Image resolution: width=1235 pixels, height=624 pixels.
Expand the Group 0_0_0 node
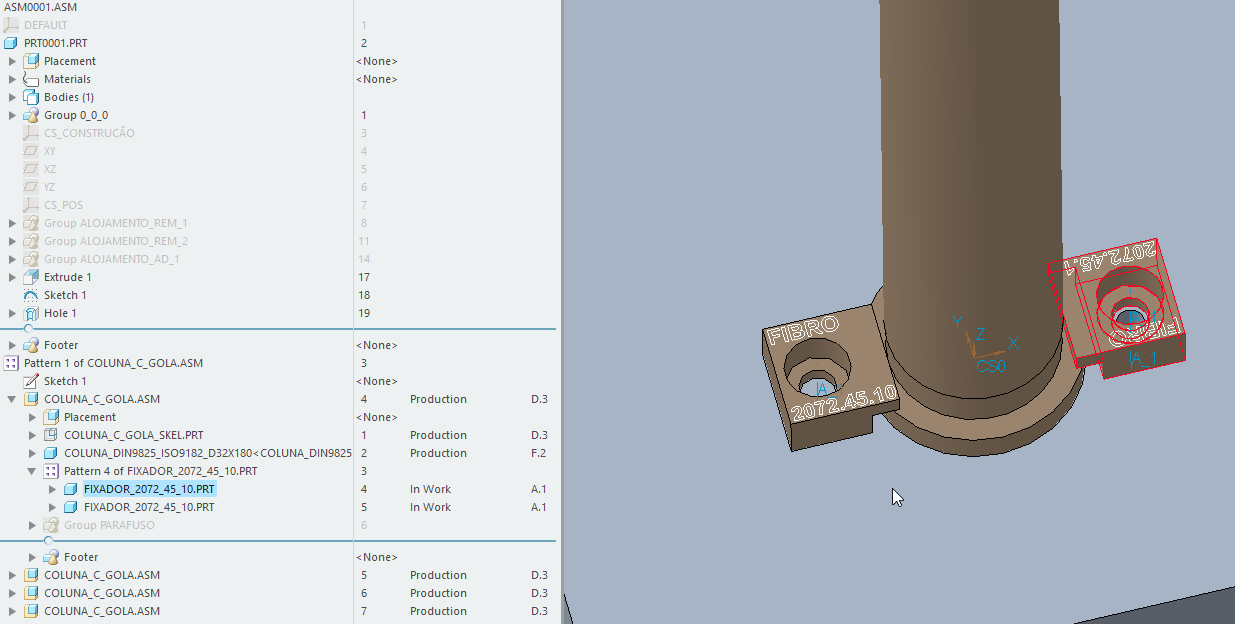[x=13, y=115]
